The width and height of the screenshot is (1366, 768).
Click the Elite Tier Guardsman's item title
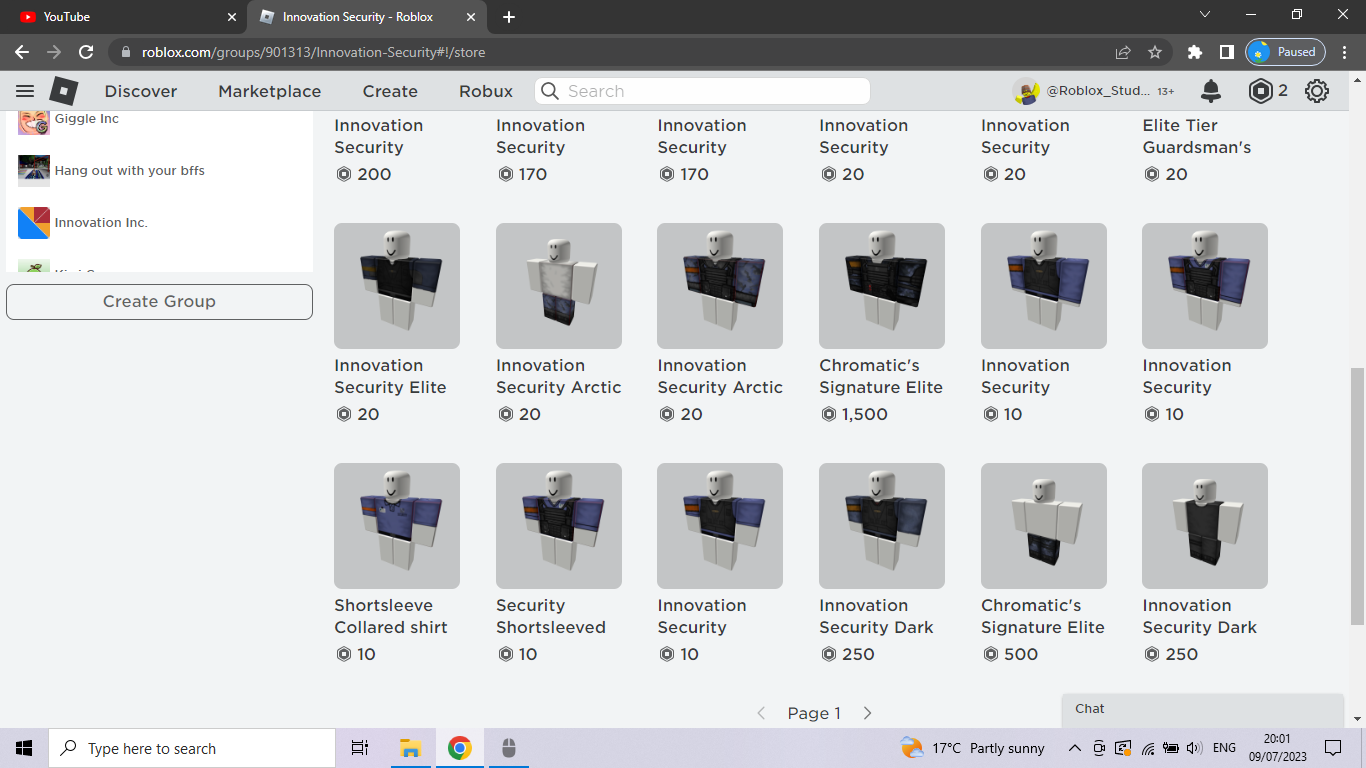click(x=1197, y=136)
